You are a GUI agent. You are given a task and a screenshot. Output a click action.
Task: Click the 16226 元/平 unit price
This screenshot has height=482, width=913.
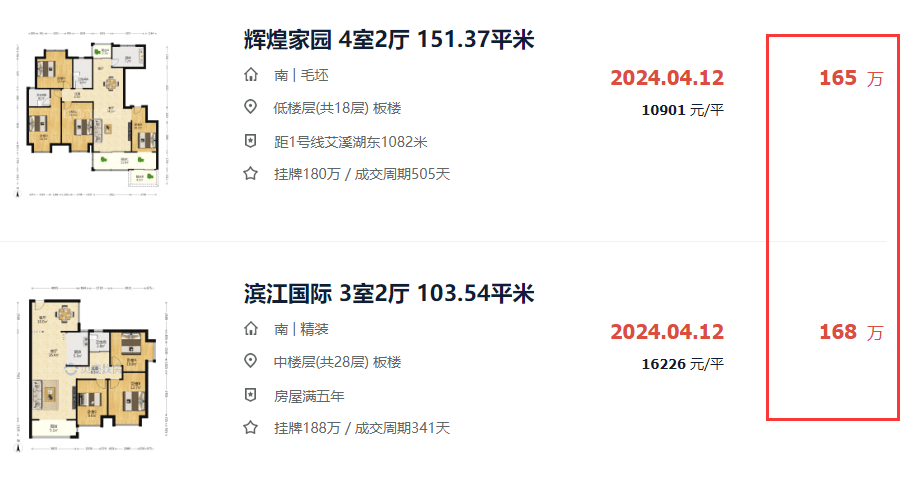click(682, 364)
